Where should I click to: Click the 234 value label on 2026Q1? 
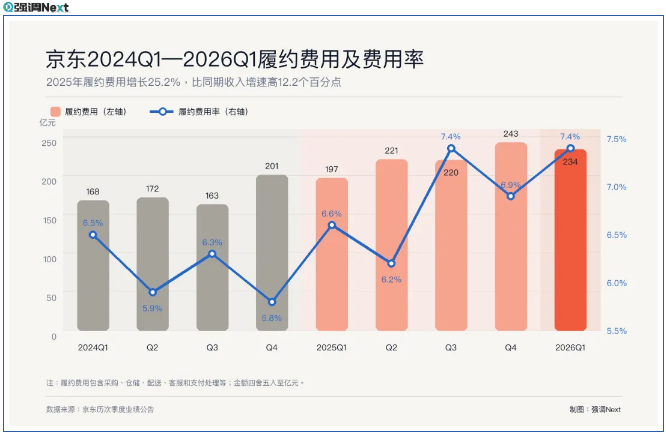pos(570,162)
